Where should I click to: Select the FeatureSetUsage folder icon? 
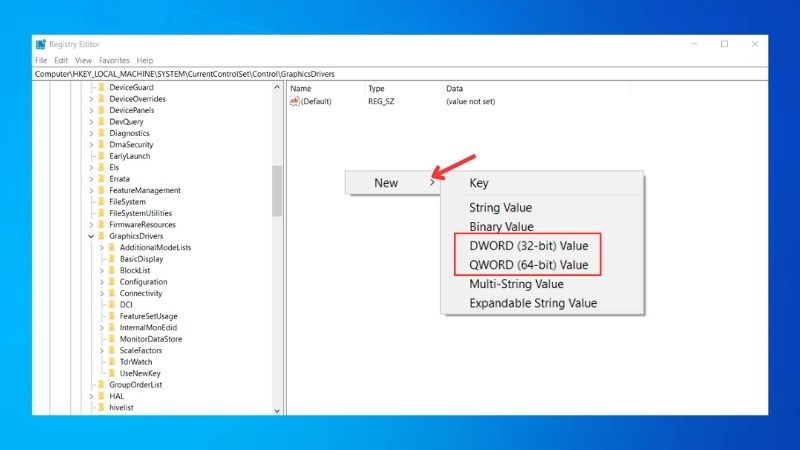[x=112, y=316]
